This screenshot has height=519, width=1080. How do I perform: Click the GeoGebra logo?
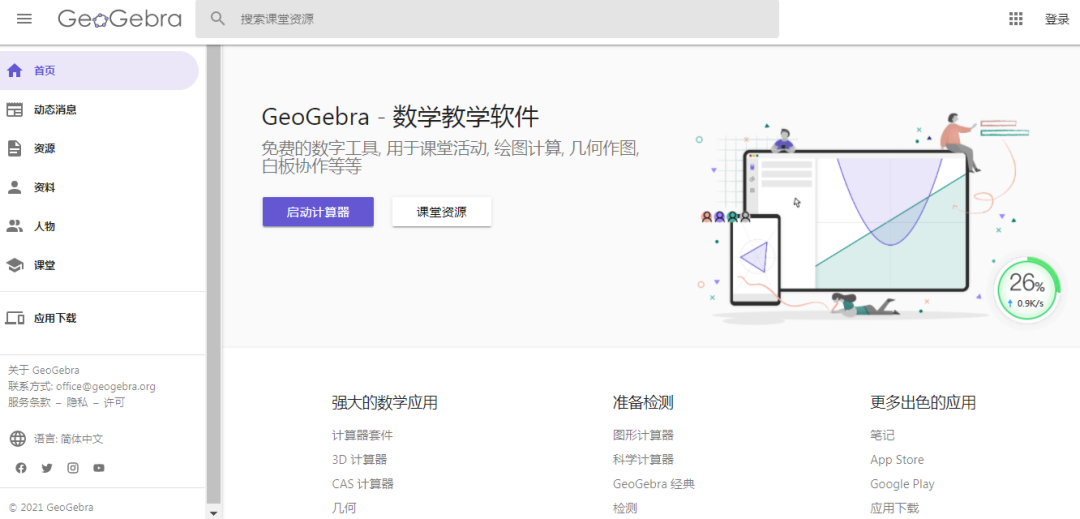click(119, 19)
